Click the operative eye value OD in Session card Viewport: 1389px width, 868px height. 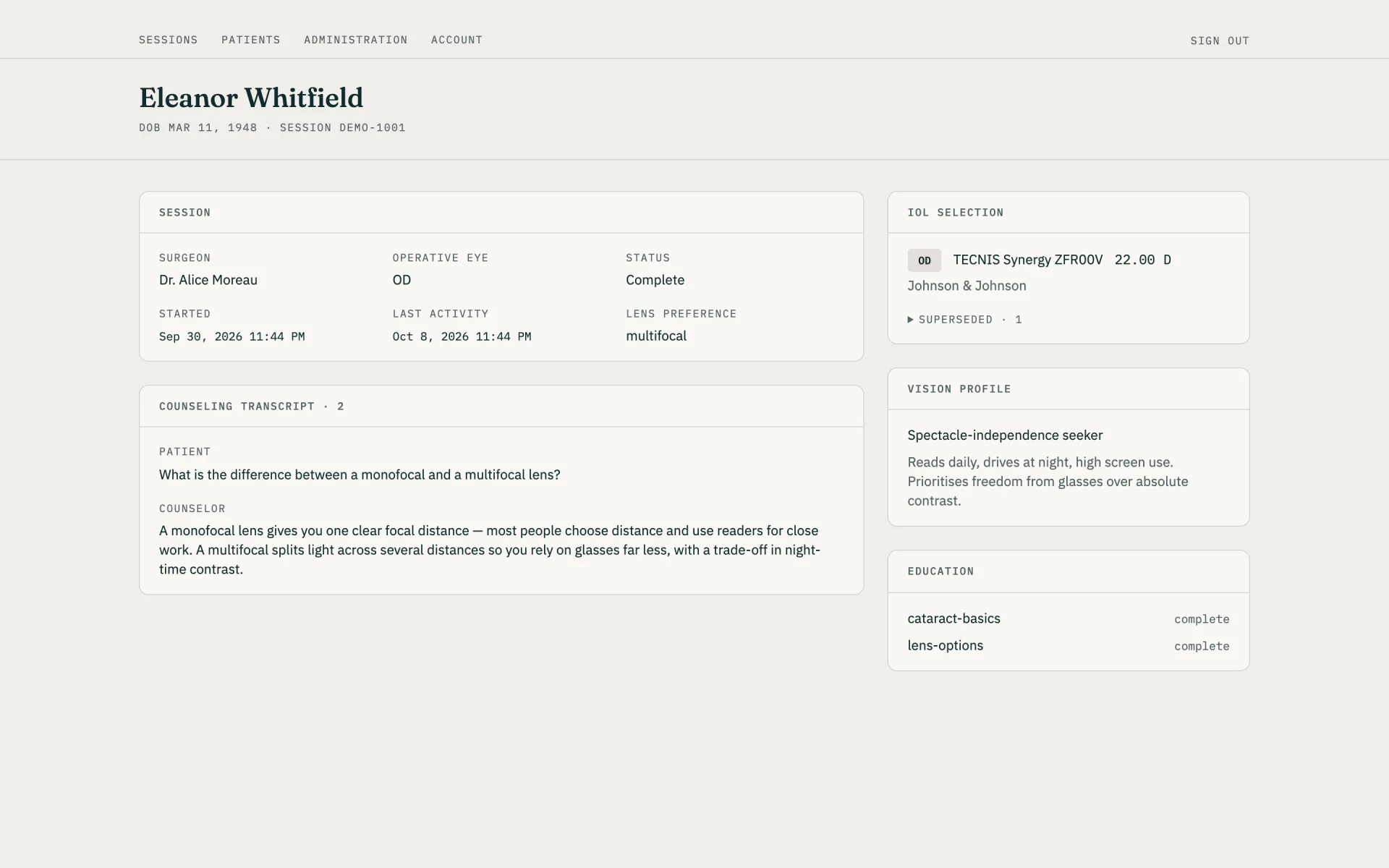(x=402, y=280)
